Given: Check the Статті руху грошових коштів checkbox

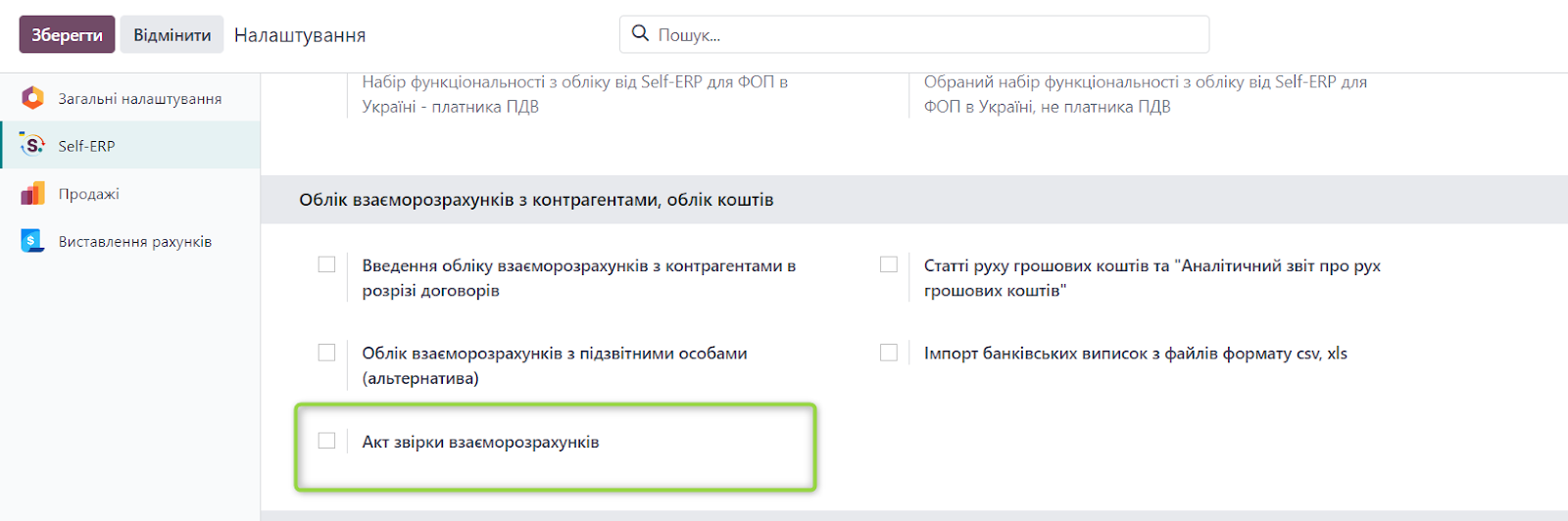Looking at the screenshot, I should pos(889,264).
